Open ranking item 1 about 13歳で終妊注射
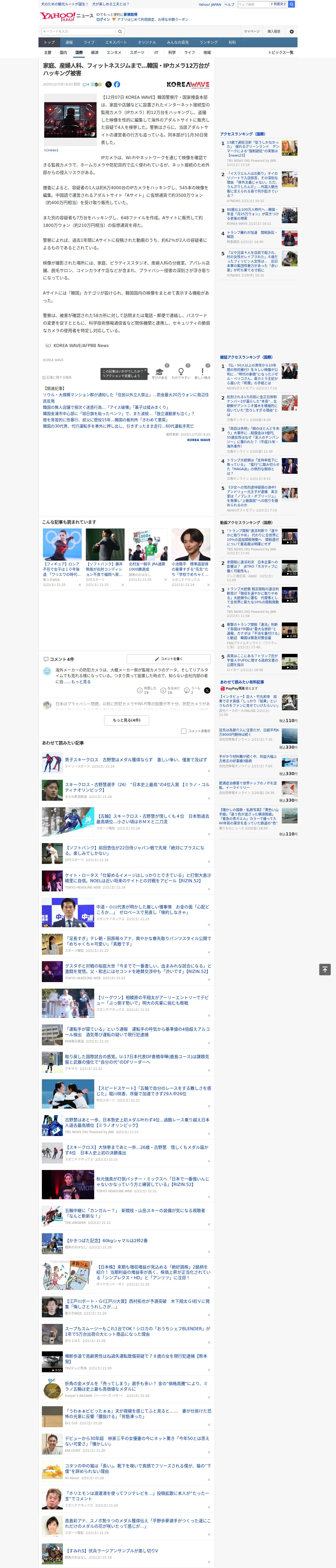 click(253, 149)
